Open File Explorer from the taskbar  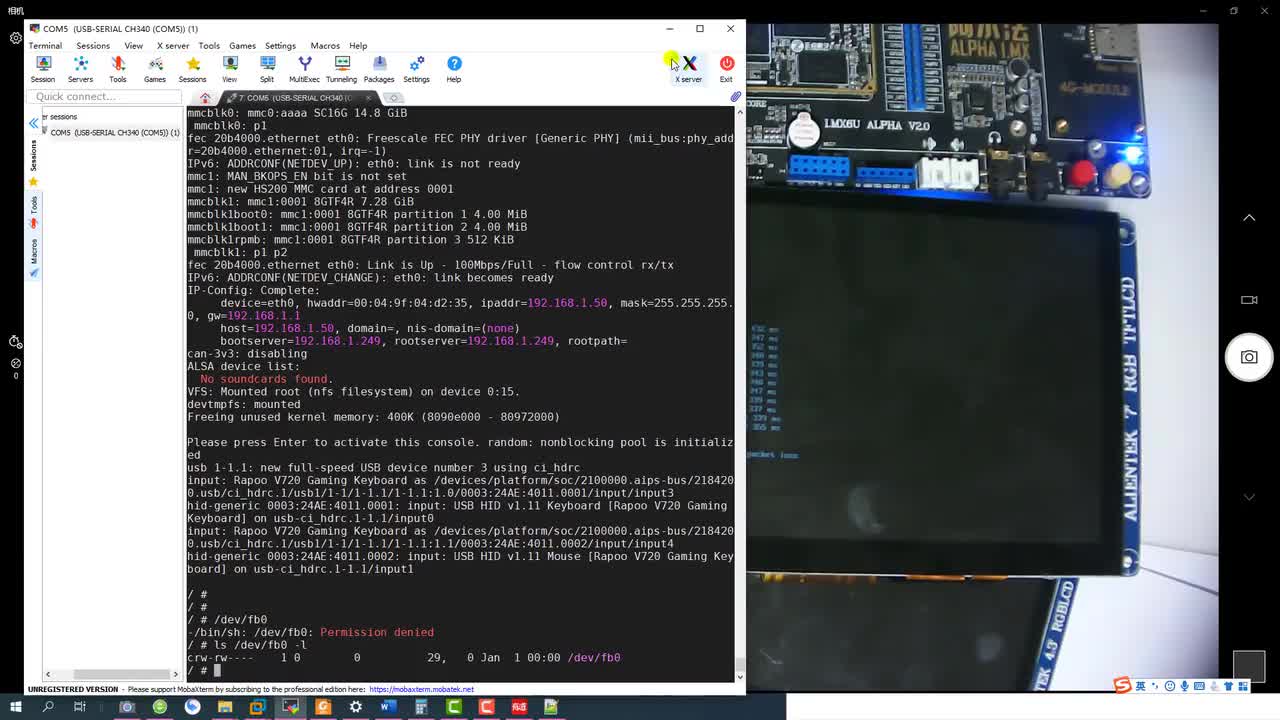click(225, 707)
